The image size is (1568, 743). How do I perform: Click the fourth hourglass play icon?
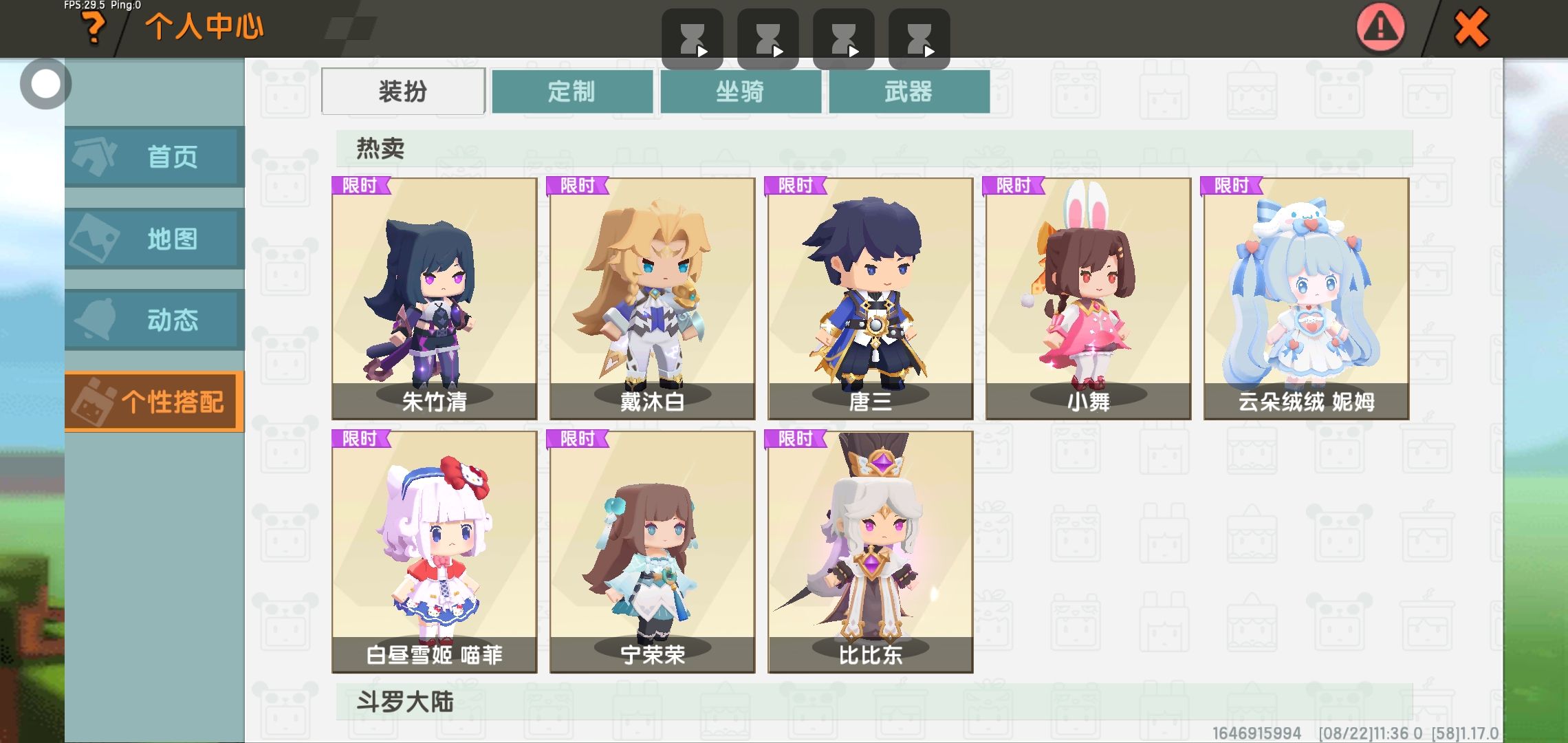click(x=919, y=39)
